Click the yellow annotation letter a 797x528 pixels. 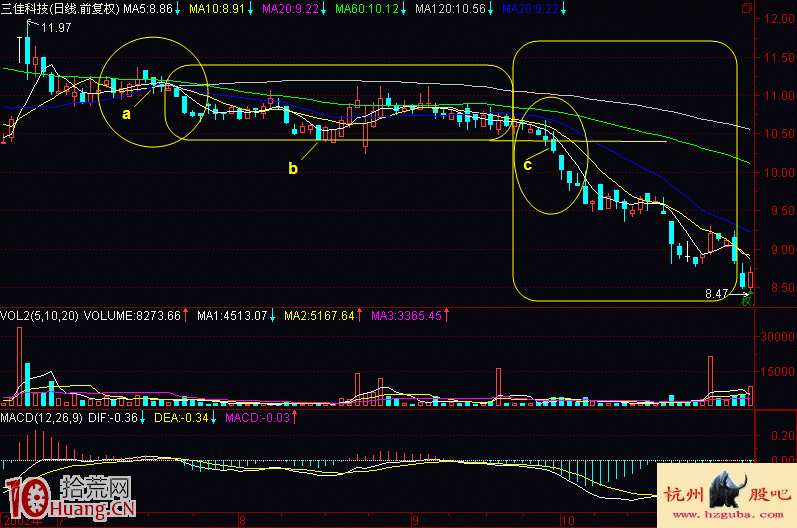tap(126, 114)
